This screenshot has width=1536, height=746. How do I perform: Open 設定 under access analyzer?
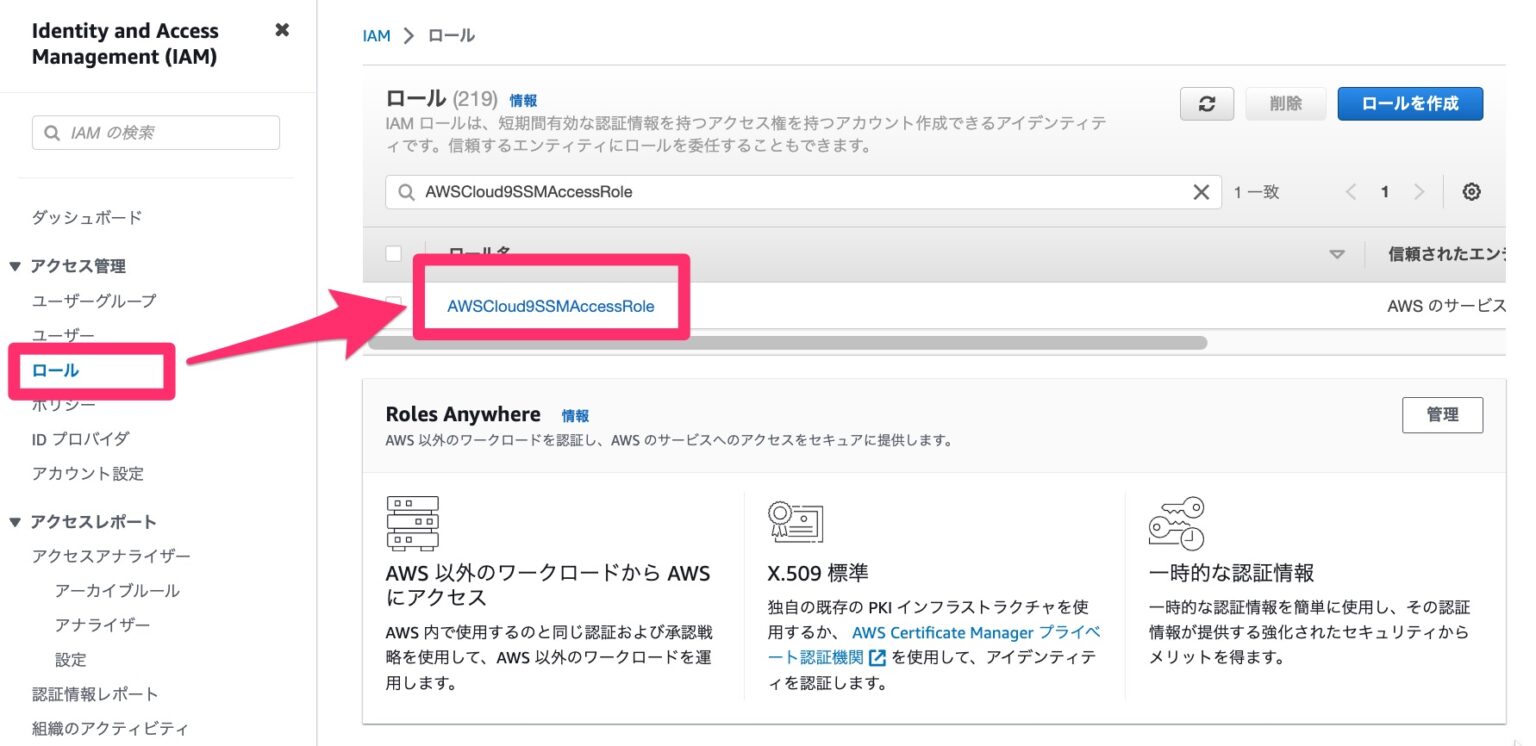(x=71, y=659)
